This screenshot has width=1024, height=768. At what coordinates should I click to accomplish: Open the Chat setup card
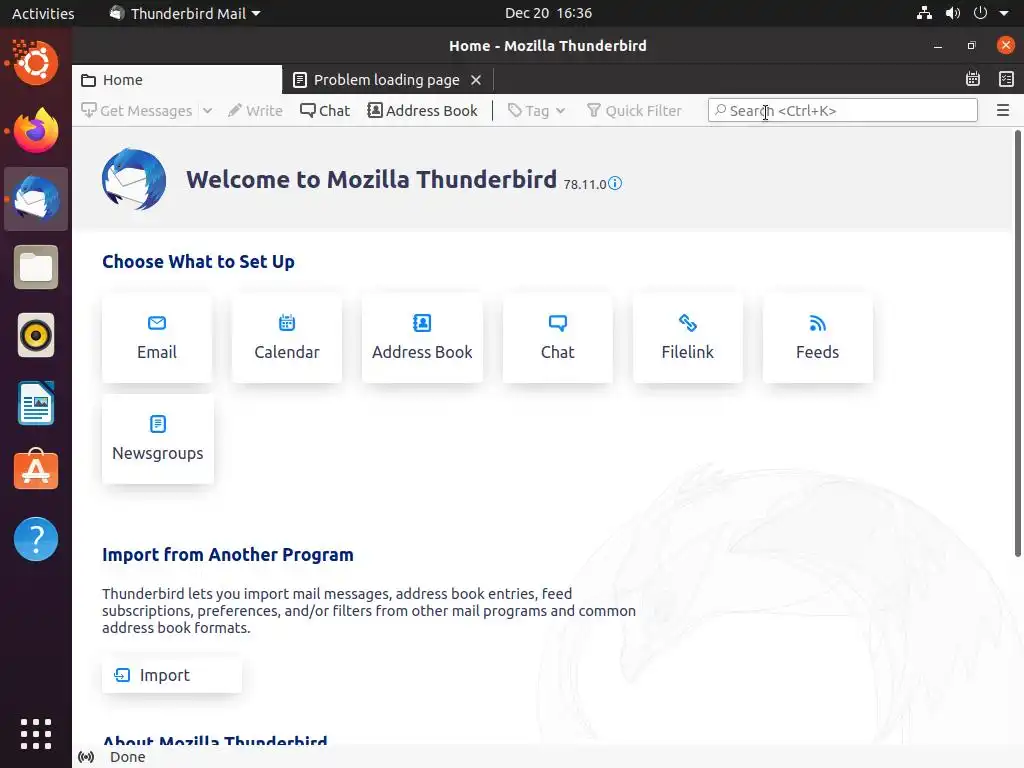(x=558, y=338)
